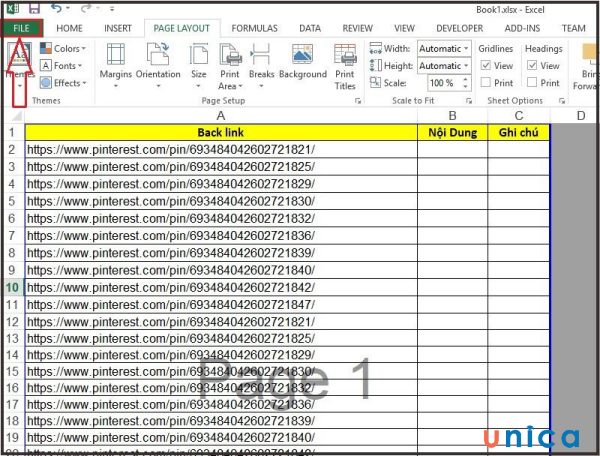This screenshot has height=456, width=600.
Task: Click the Excel application icon
Action: [x=13, y=8]
